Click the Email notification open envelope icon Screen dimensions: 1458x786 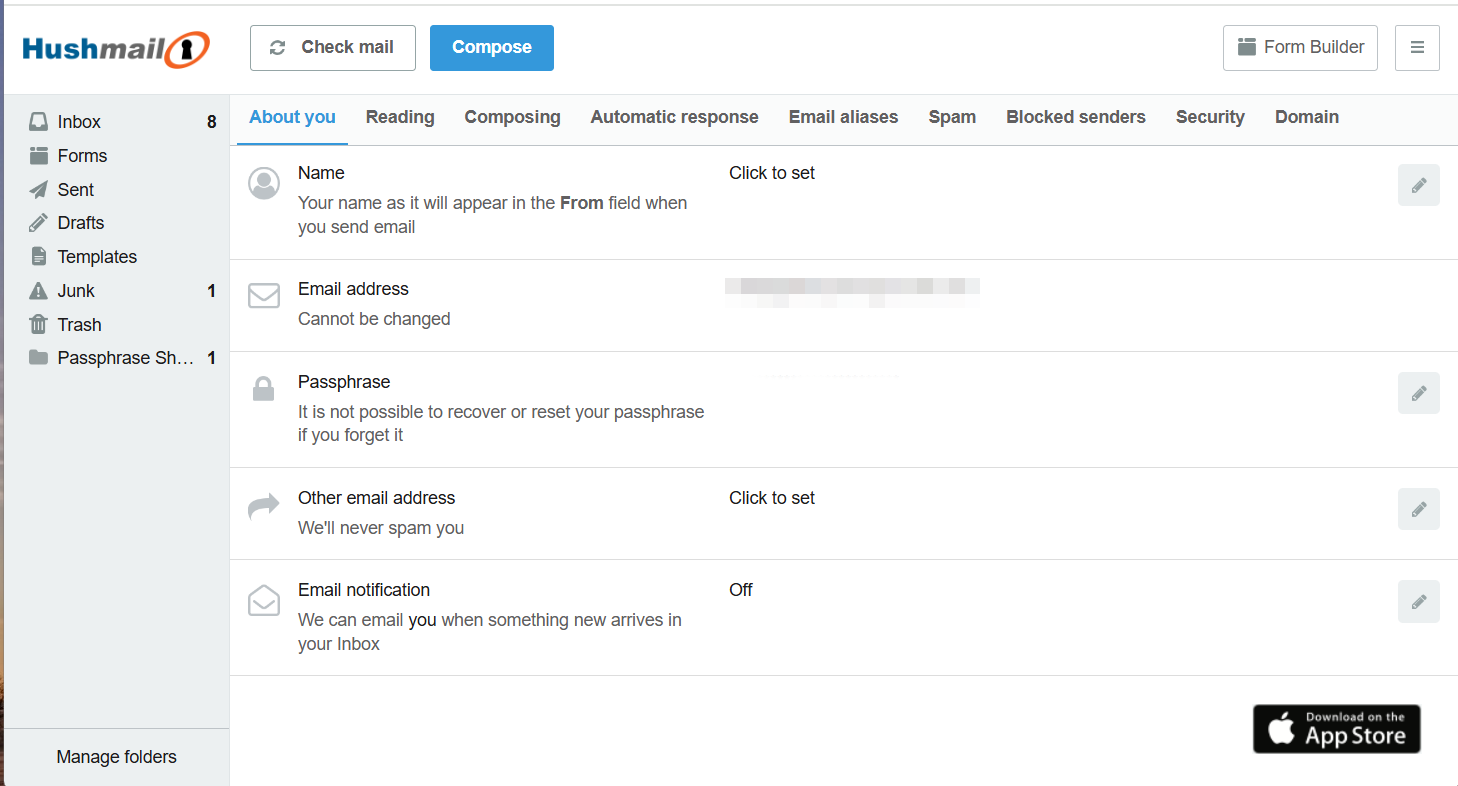coord(264,600)
